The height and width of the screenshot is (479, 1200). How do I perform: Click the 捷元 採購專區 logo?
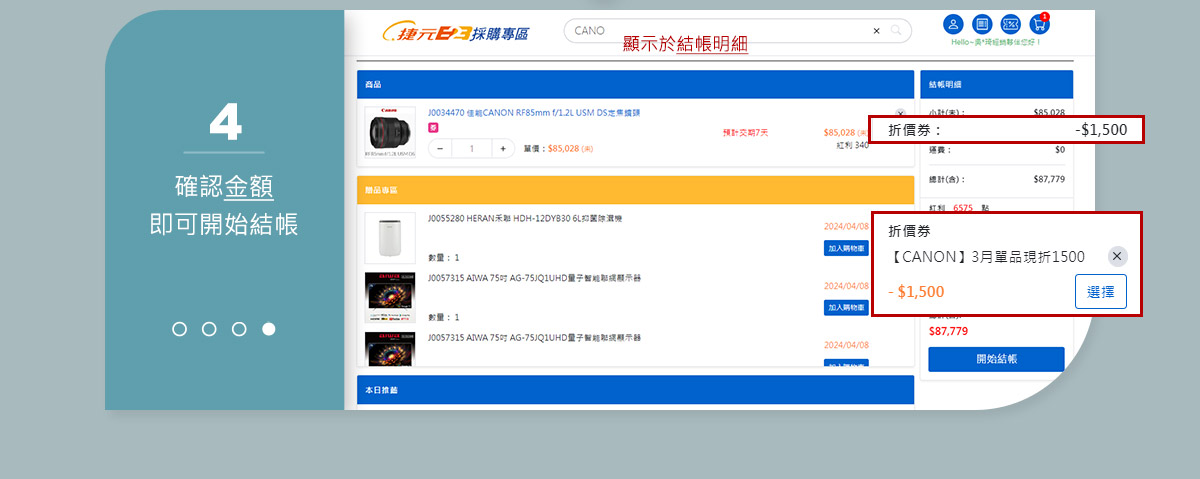[x=457, y=32]
